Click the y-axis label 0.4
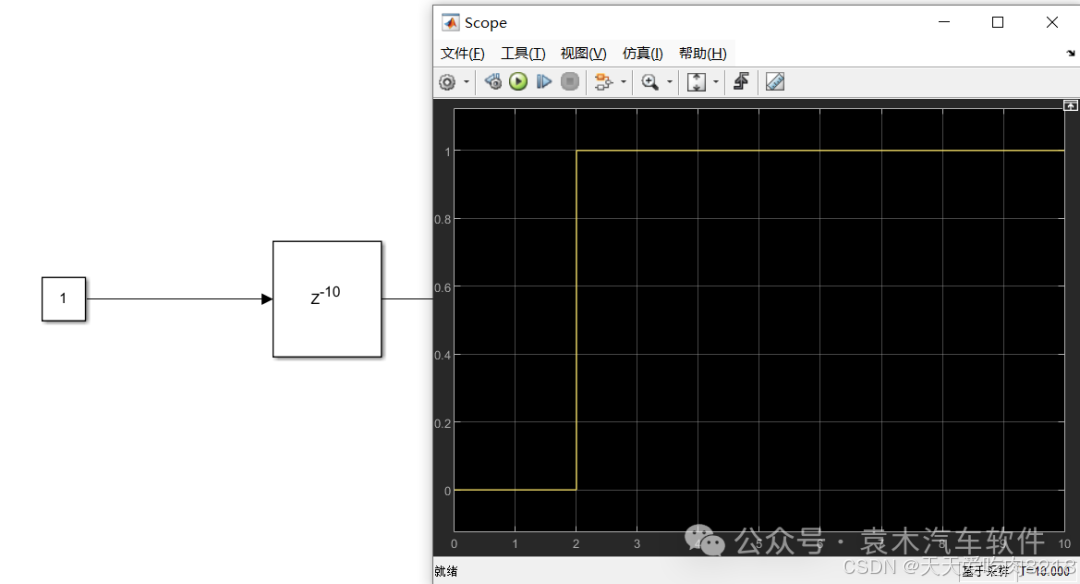This screenshot has width=1080, height=584. [442, 355]
